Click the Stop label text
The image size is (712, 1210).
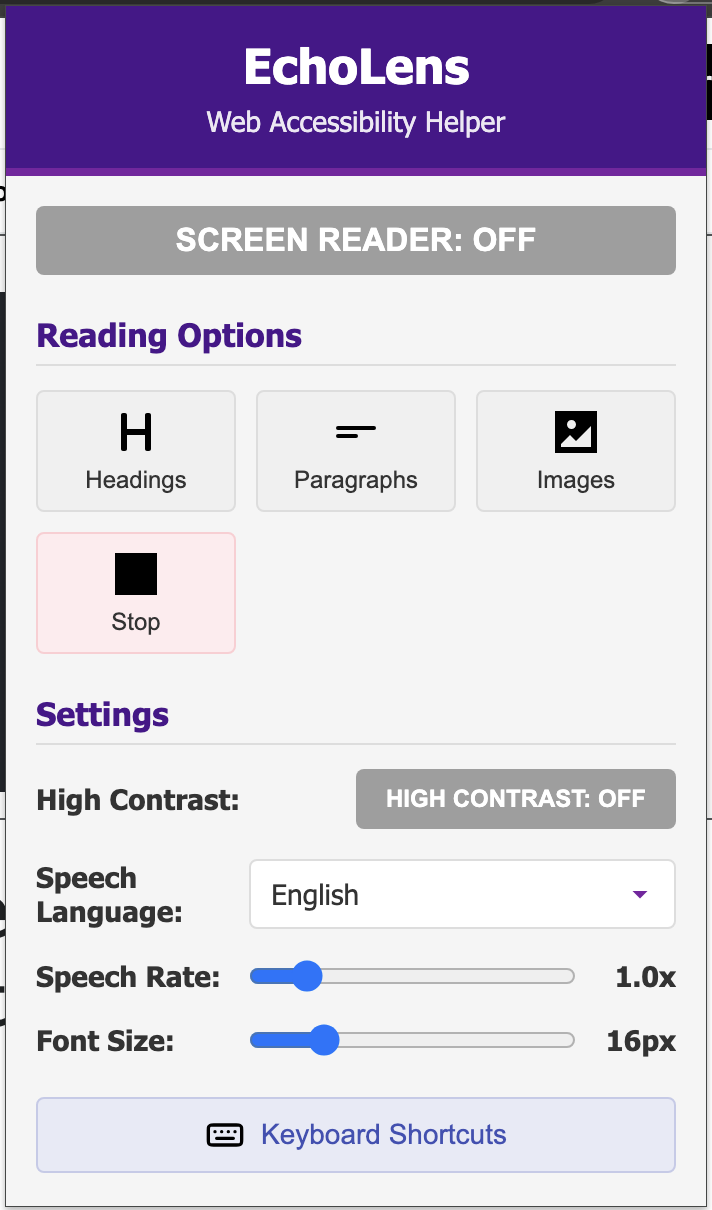[x=136, y=622]
